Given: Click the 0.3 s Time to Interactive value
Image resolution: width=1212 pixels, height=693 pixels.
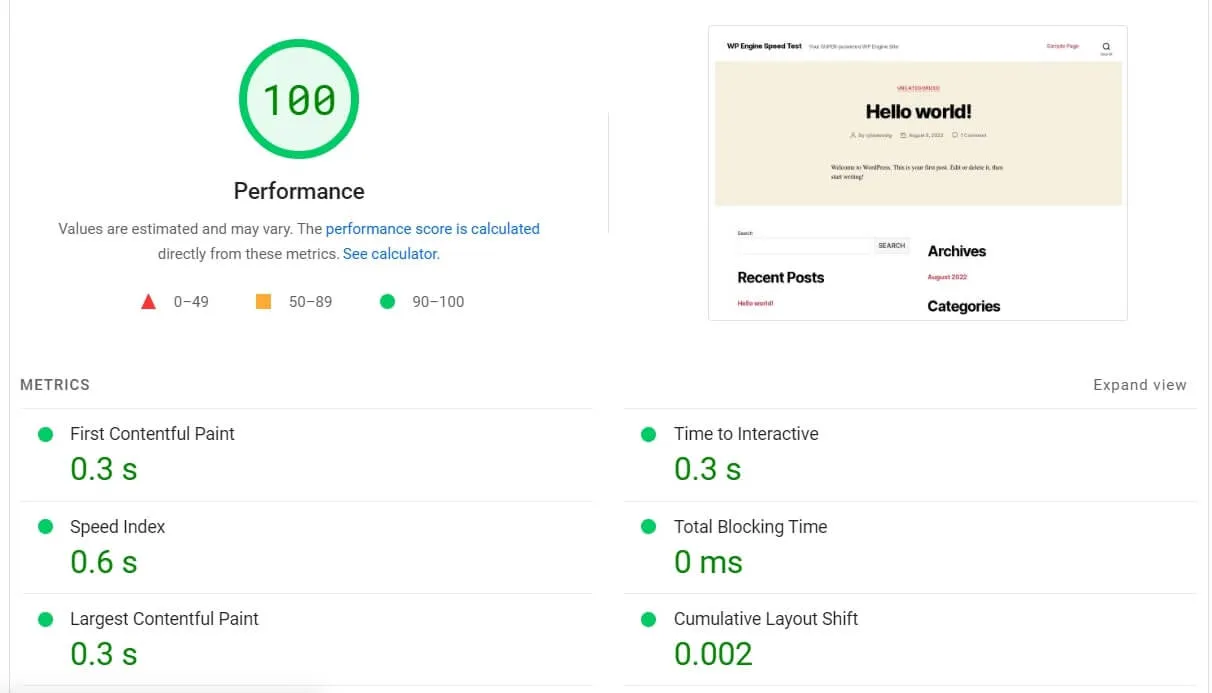Looking at the screenshot, I should click(707, 469).
